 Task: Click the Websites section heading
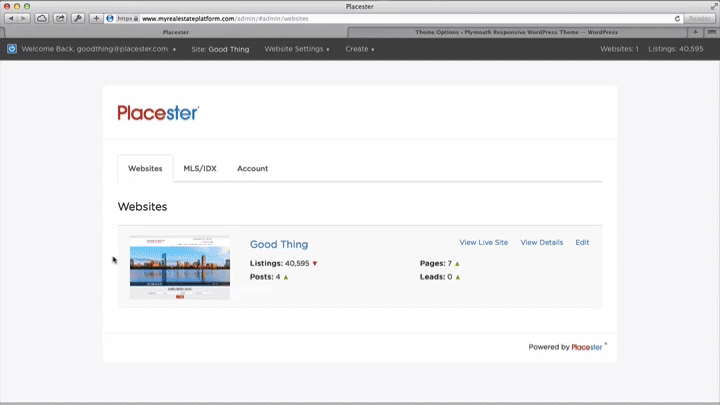[142, 207]
